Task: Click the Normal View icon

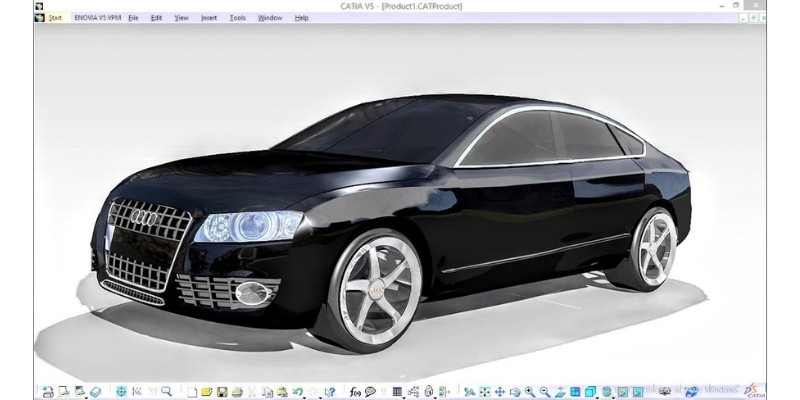Action: click(x=560, y=392)
